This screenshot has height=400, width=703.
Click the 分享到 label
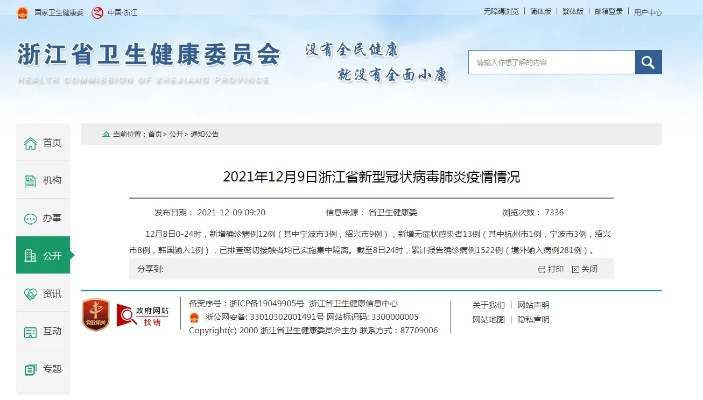pyautogui.click(x=150, y=269)
